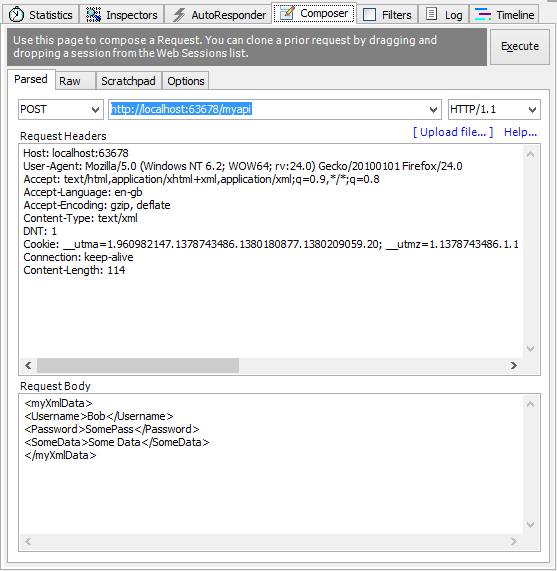
Task: Click the Request Headers scroll up arrow
Action: [x=530, y=154]
